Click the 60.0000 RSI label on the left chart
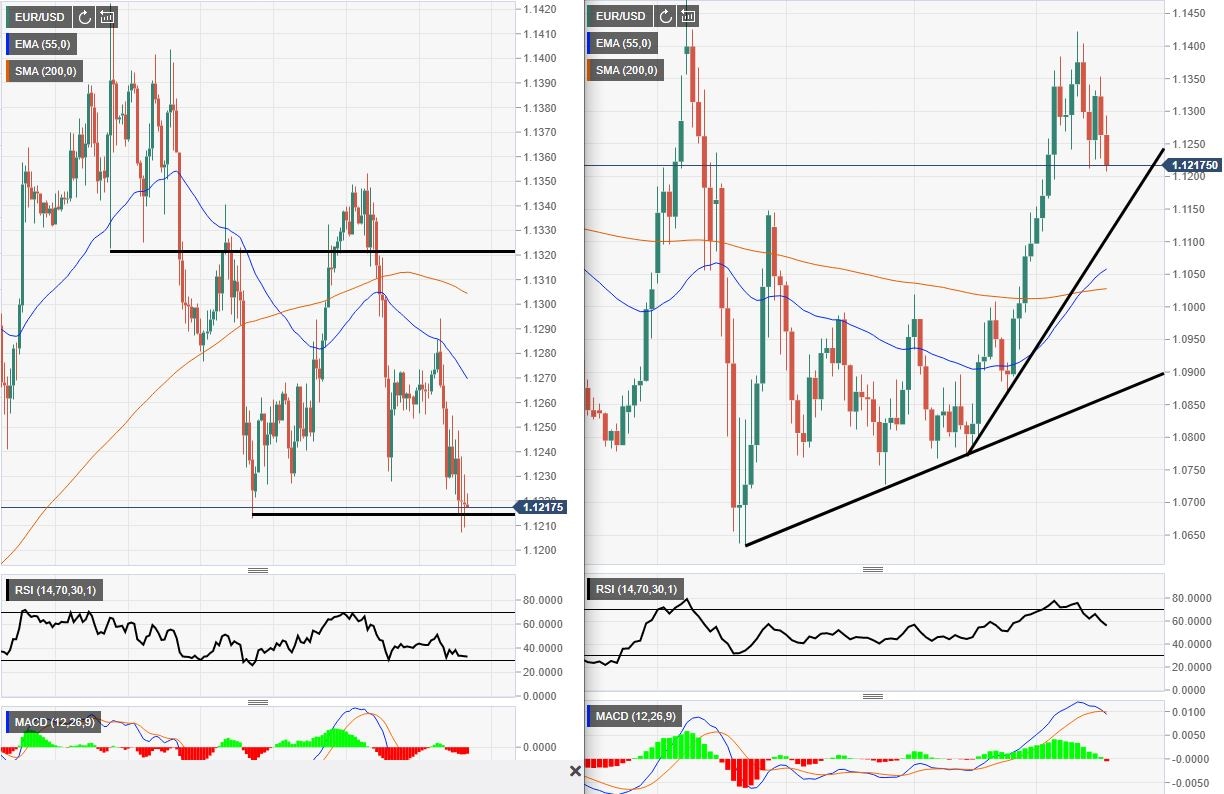 pos(544,624)
